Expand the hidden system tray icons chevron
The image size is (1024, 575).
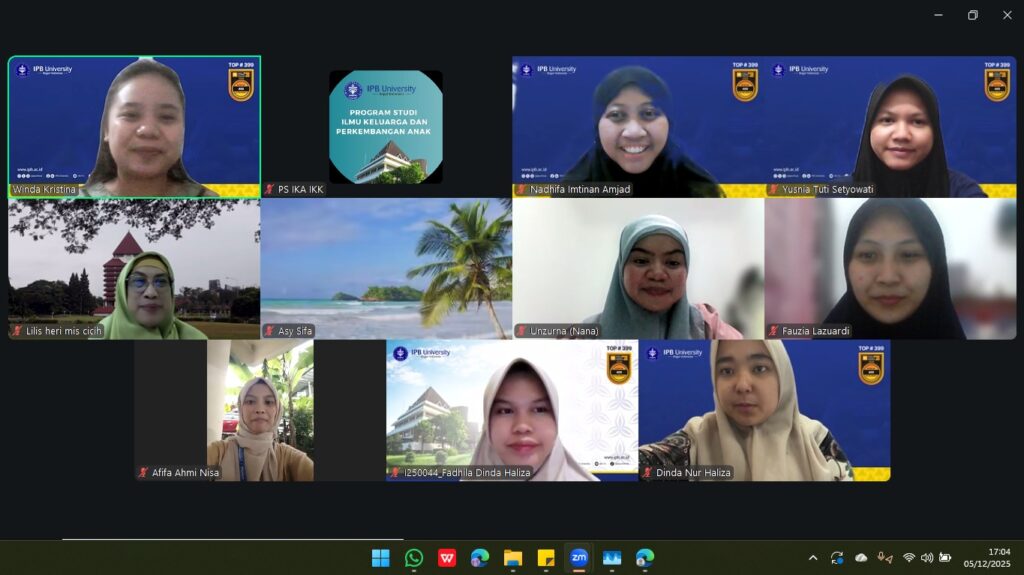pyautogui.click(x=812, y=558)
